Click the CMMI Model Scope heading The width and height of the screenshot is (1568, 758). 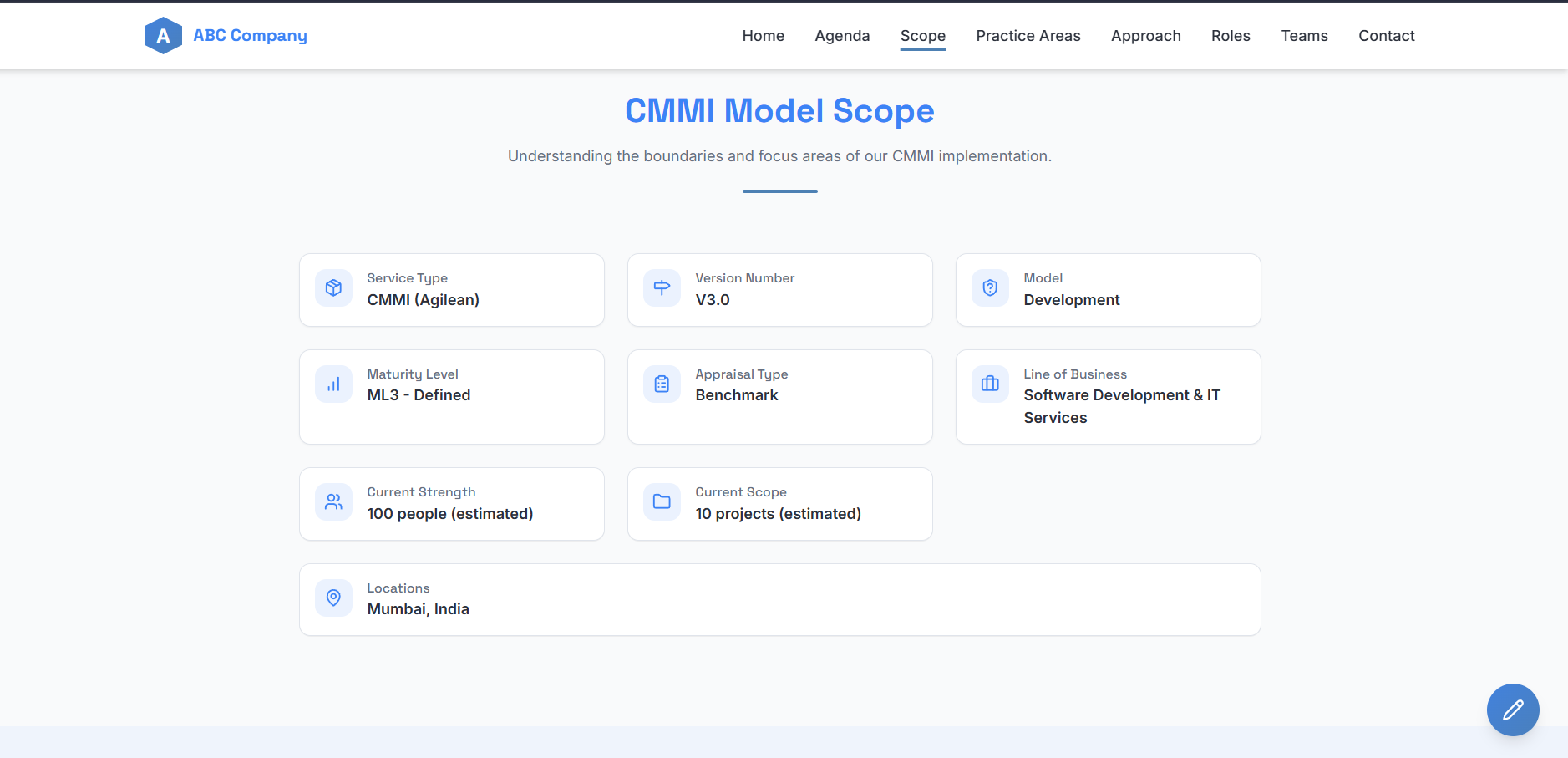(779, 111)
